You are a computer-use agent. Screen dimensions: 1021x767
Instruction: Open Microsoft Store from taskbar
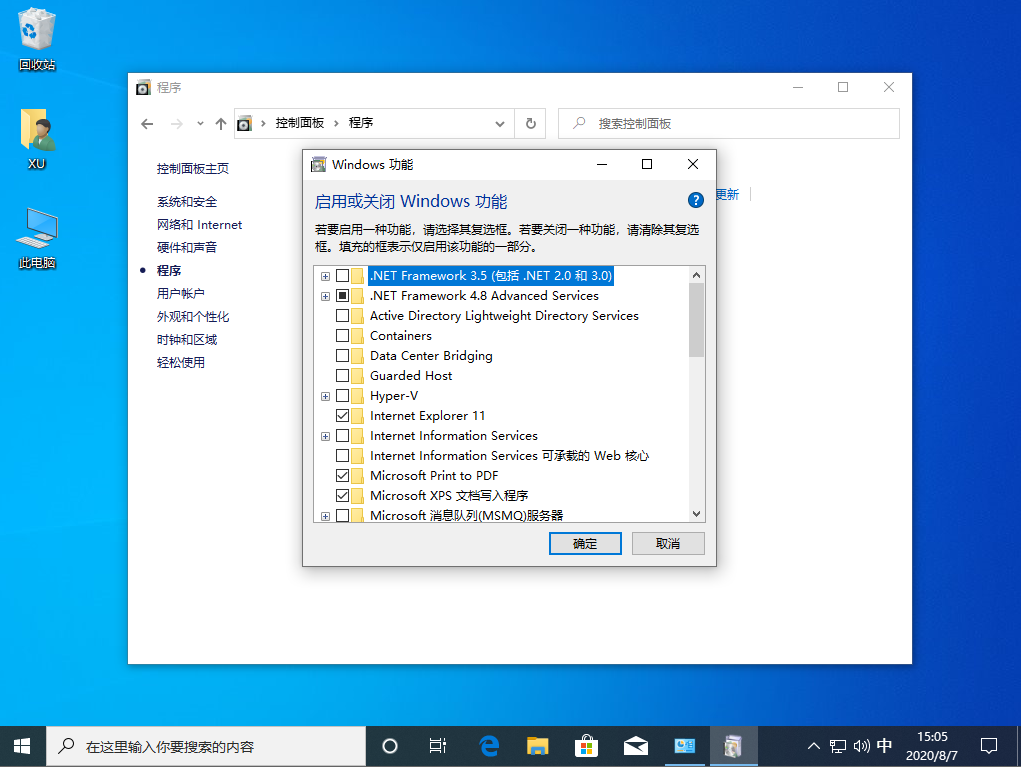tap(587, 746)
